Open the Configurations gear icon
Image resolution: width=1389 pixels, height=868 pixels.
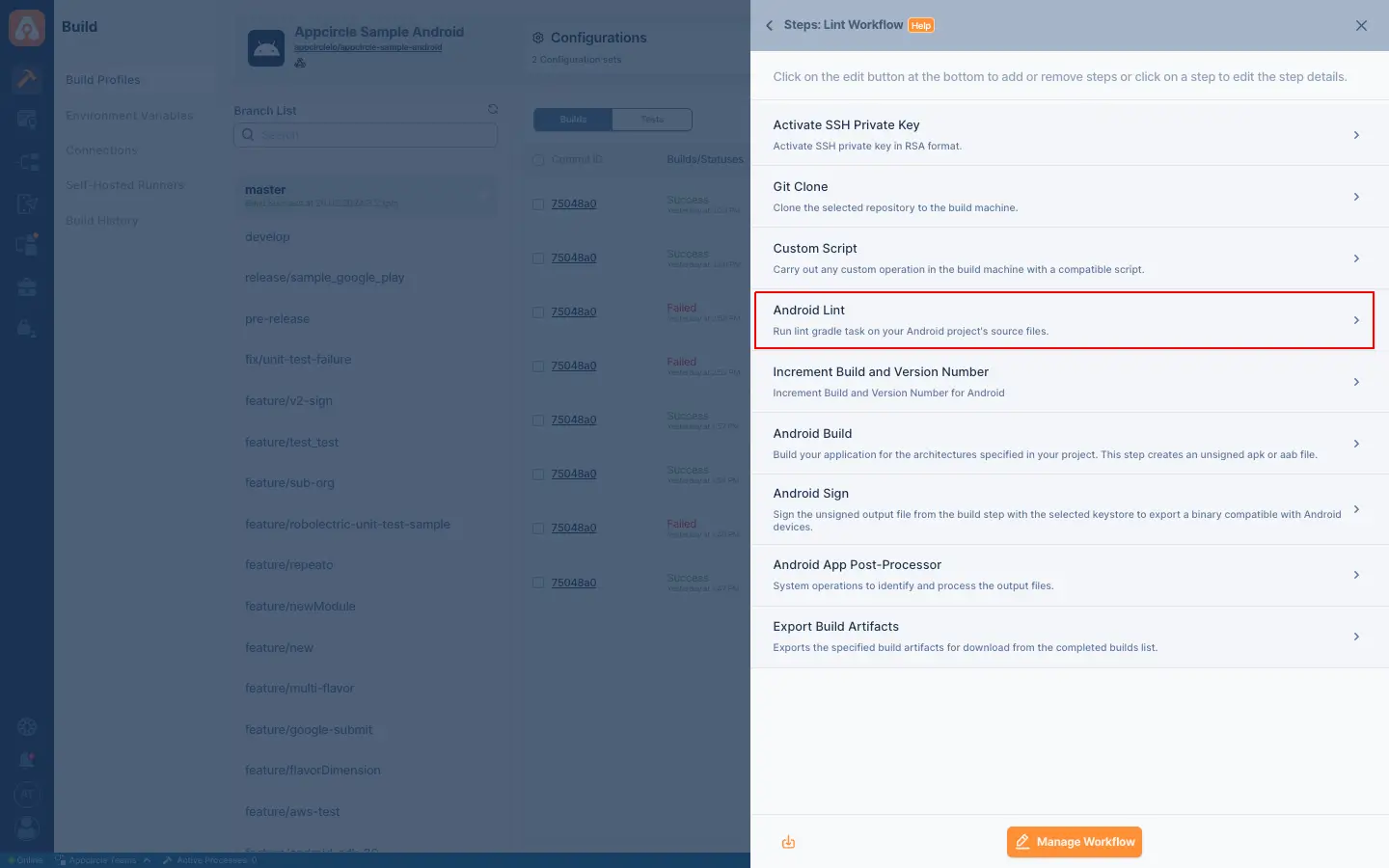click(x=538, y=38)
